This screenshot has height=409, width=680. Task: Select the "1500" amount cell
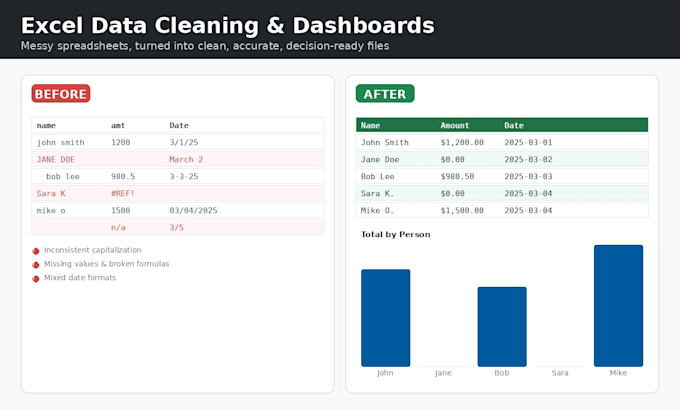(121, 210)
